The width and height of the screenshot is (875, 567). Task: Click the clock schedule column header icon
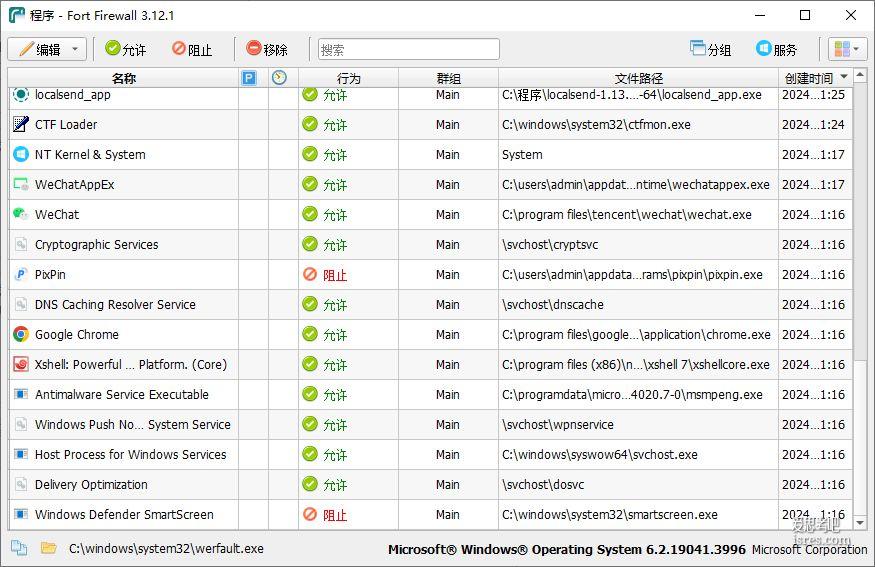pyautogui.click(x=279, y=78)
